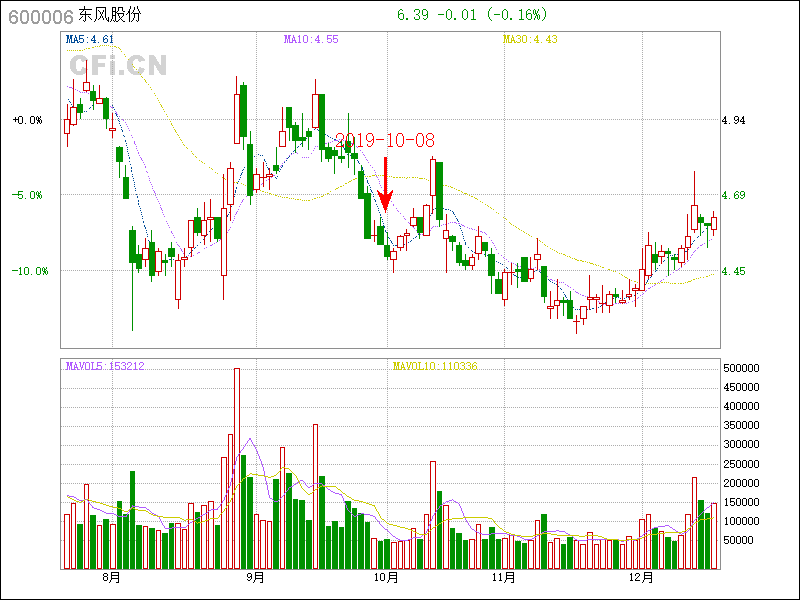The image size is (800, 600).
Task: Click the MA30:4.43 indicator label
Action: point(529,40)
